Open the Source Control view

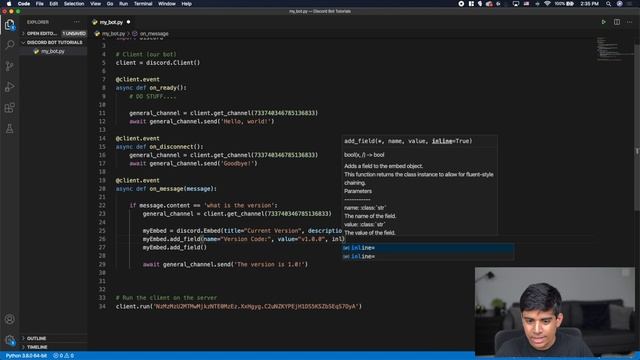click(x=10, y=66)
